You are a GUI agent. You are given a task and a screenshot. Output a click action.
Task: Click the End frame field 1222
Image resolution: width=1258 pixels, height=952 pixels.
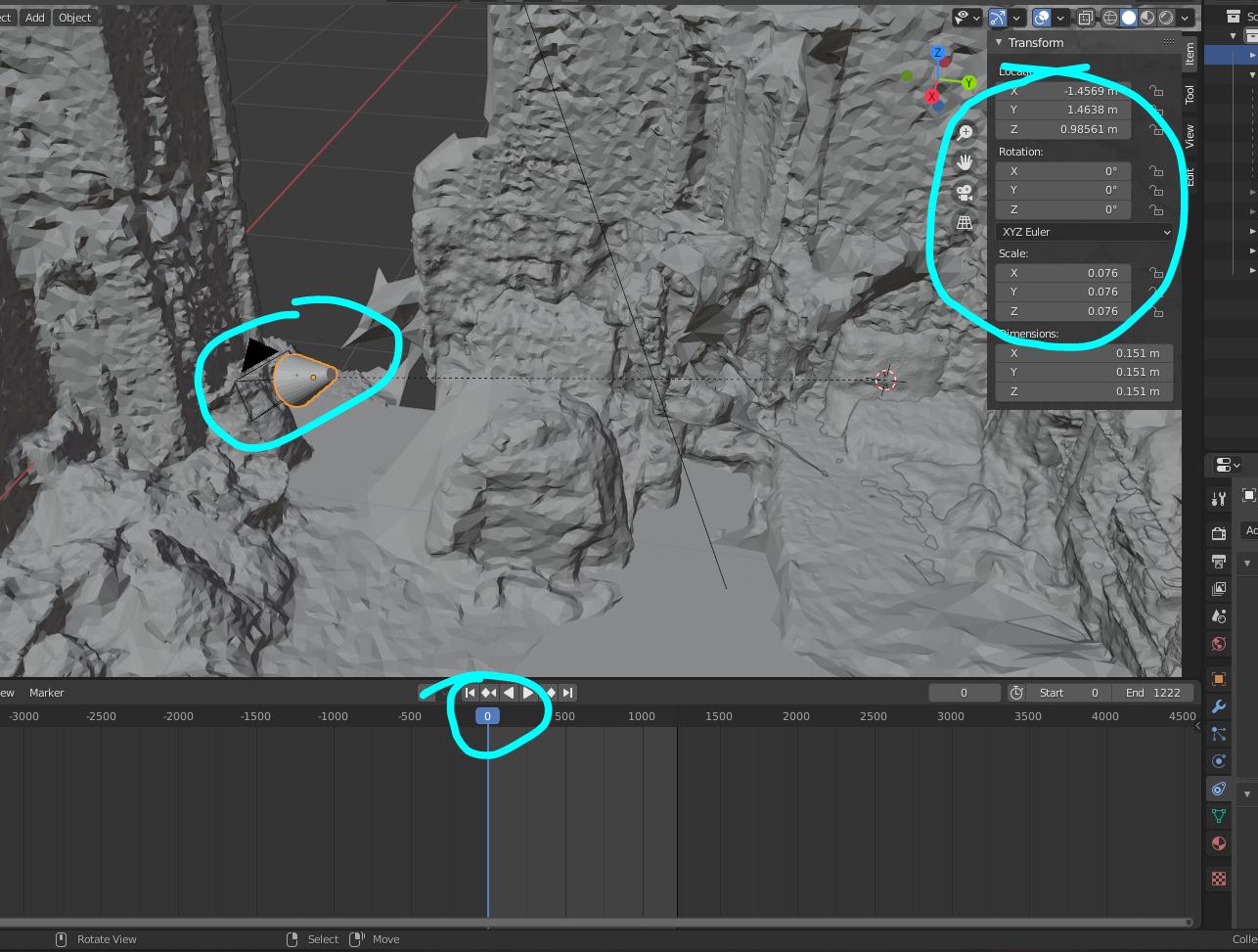pyautogui.click(x=1152, y=693)
